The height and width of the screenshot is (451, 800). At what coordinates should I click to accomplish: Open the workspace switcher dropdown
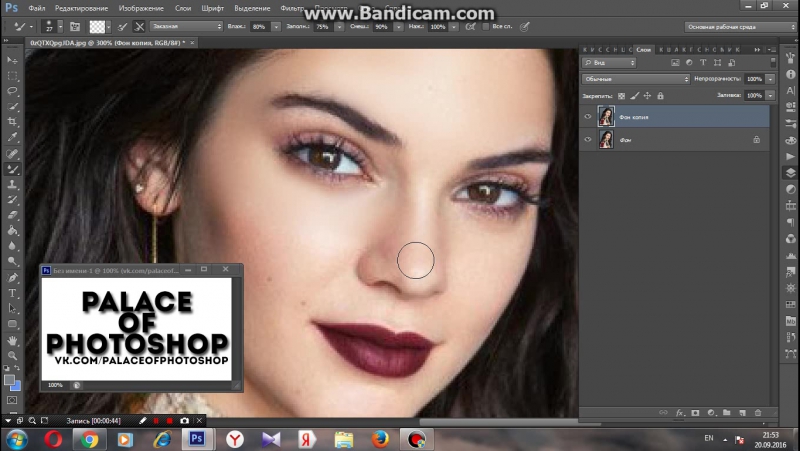(x=740, y=27)
